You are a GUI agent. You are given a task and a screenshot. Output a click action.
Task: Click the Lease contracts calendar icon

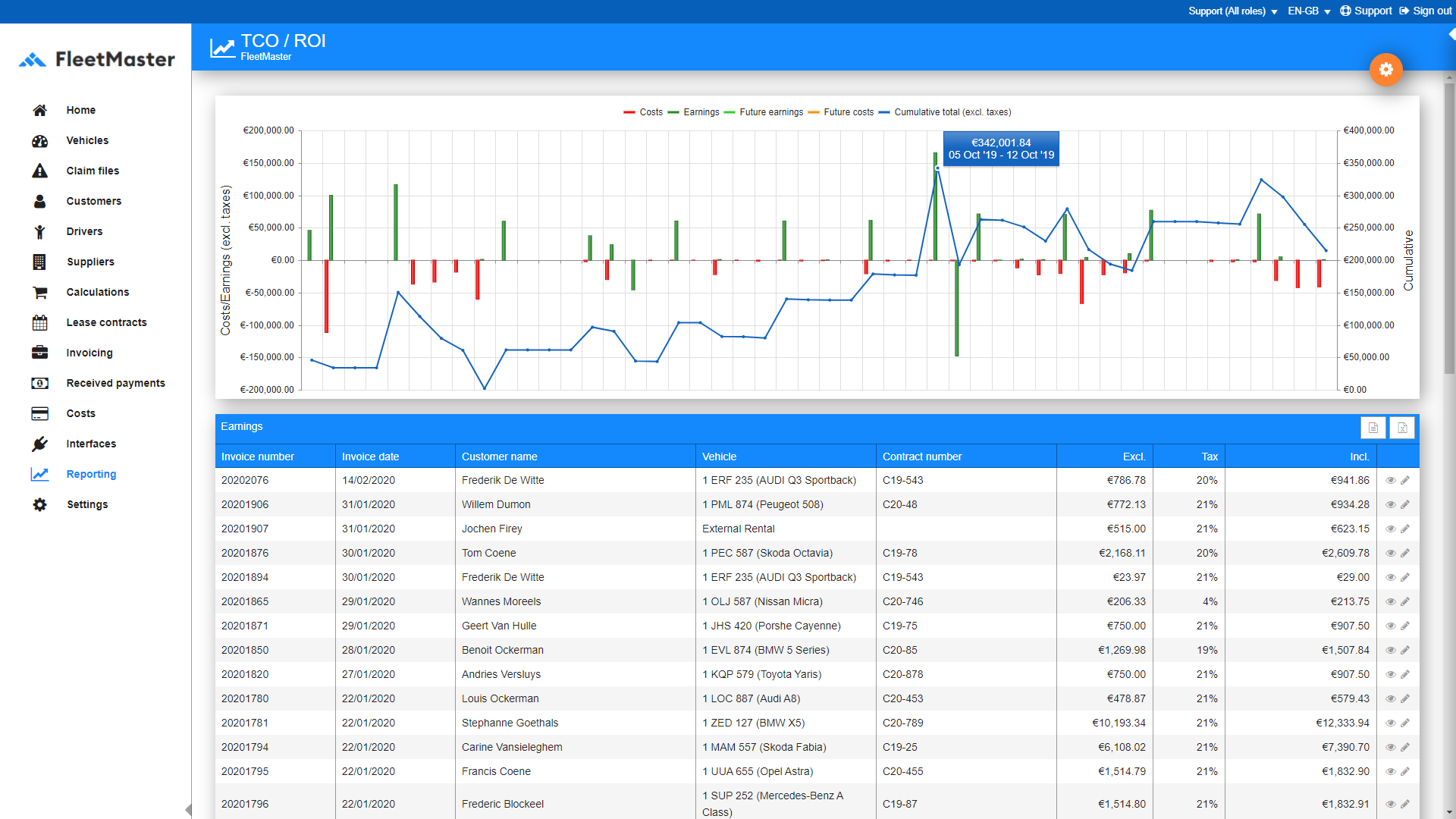pos(40,323)
